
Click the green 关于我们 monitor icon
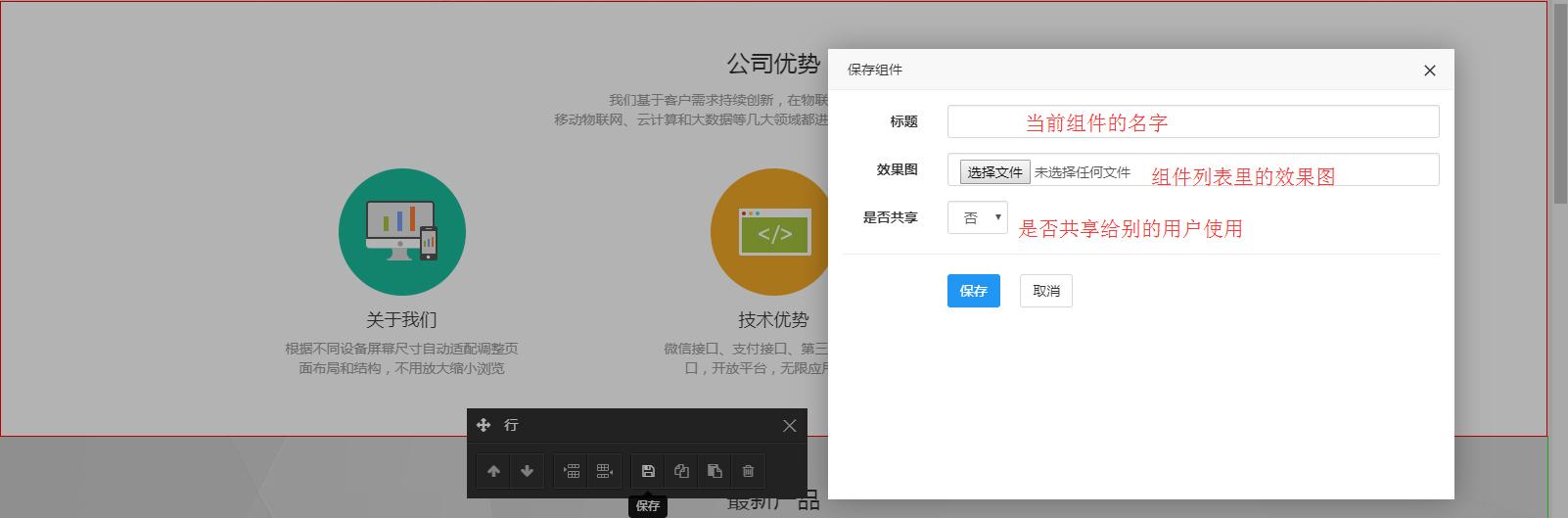401,232
